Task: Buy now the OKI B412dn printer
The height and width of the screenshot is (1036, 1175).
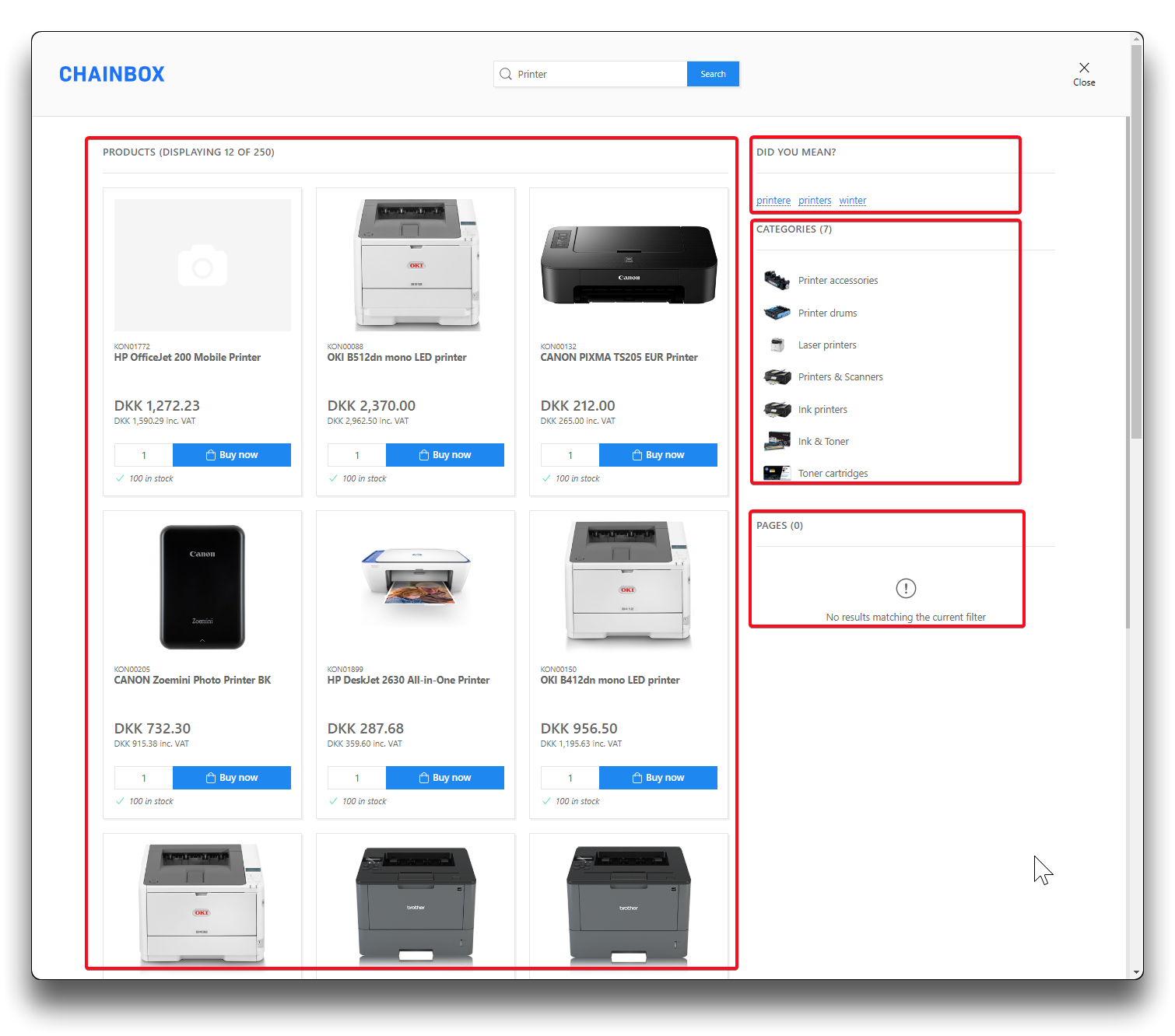Action: point(658,778)
